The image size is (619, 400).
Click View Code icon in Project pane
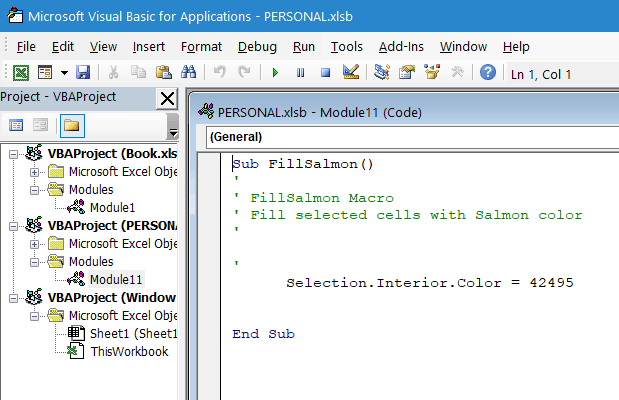(x=16, y=126)
